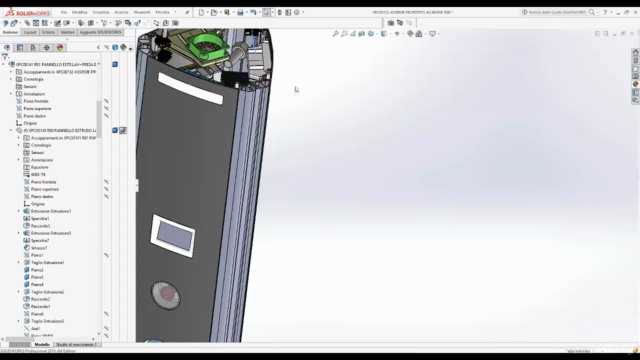Image resolution: width=640 pixels, height=360 pixels.
Task: Open the File menu
Action: [64, 12]
